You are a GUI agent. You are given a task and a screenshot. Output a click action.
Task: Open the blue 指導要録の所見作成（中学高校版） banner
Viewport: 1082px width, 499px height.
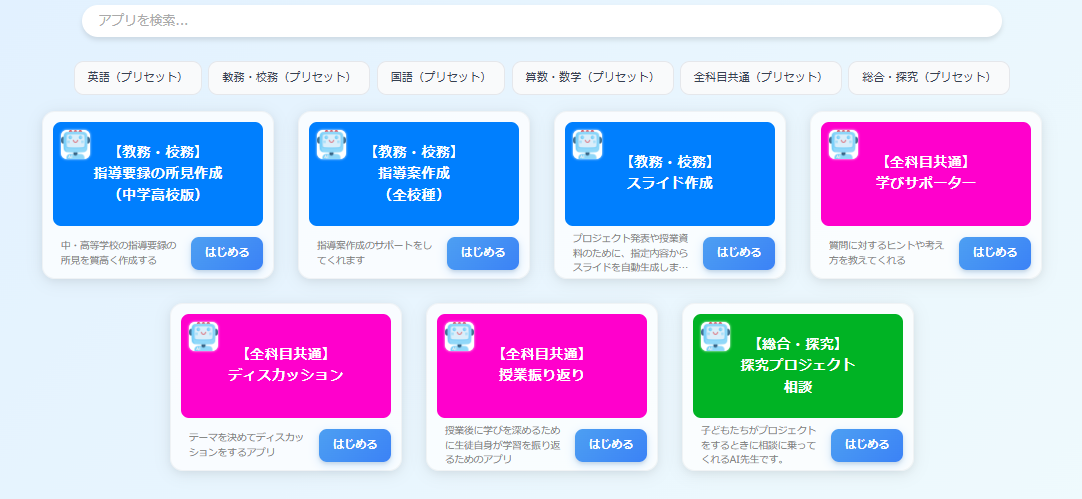point(158,174)
